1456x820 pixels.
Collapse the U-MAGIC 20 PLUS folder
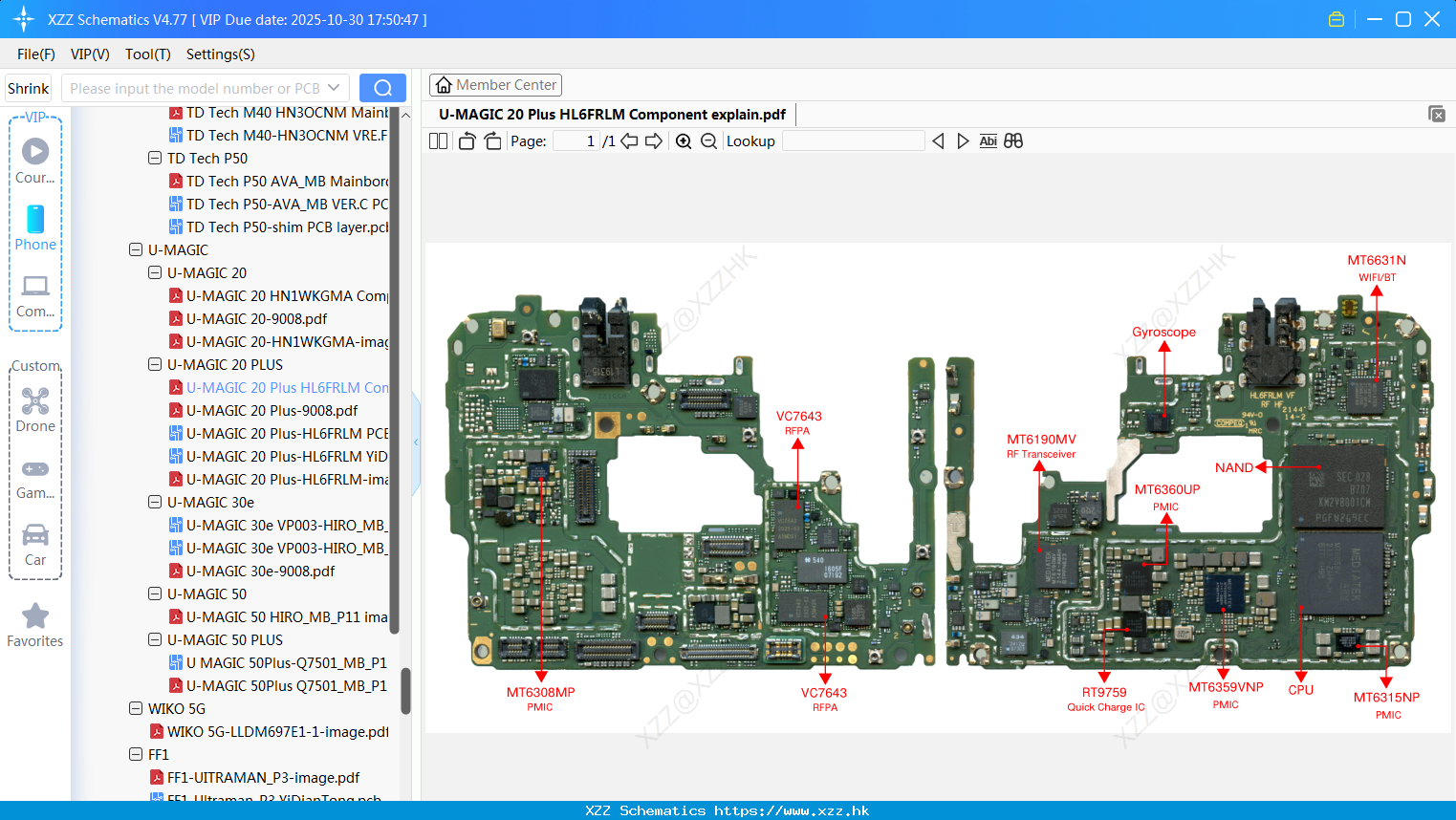tap(155, 365)
